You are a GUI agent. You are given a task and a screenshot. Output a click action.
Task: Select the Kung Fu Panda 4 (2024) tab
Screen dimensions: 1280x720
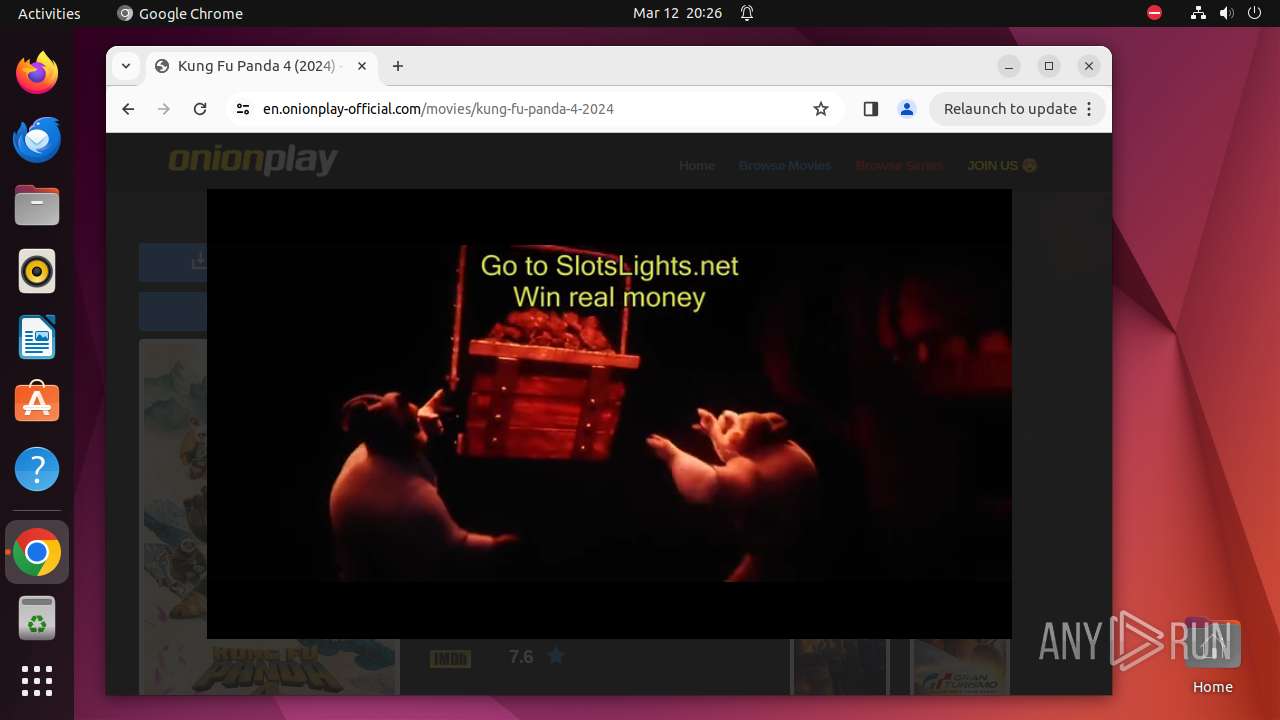[x=262, y=66]
